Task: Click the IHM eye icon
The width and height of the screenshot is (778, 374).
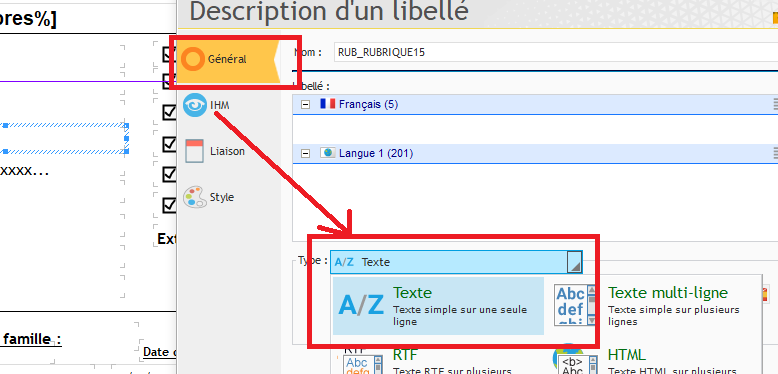Action: (x=194, y=106)
